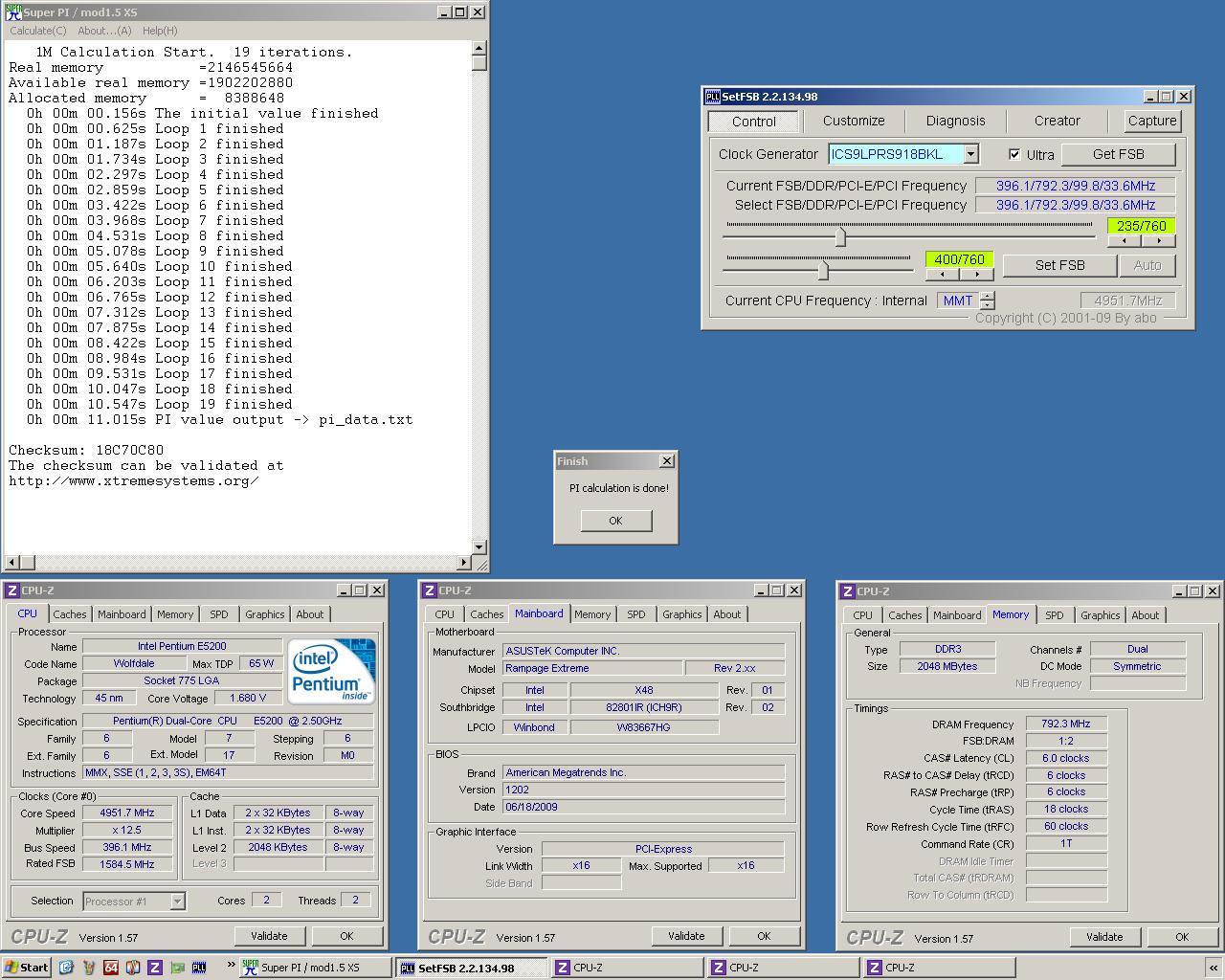
Task: Click the Core Speed value 4951.7 MHz
Action: pyautogui.click(x=128, y=813)
